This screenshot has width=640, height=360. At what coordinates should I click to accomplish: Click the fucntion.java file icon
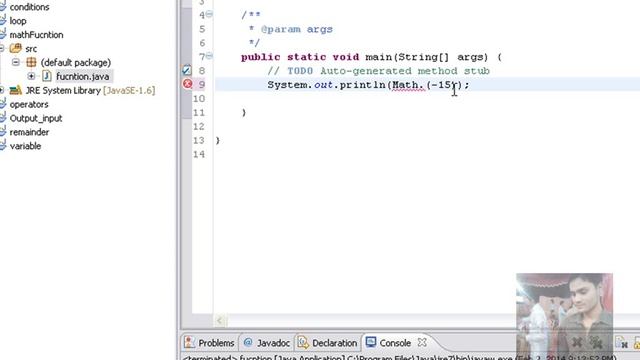[x=47, y=76]
